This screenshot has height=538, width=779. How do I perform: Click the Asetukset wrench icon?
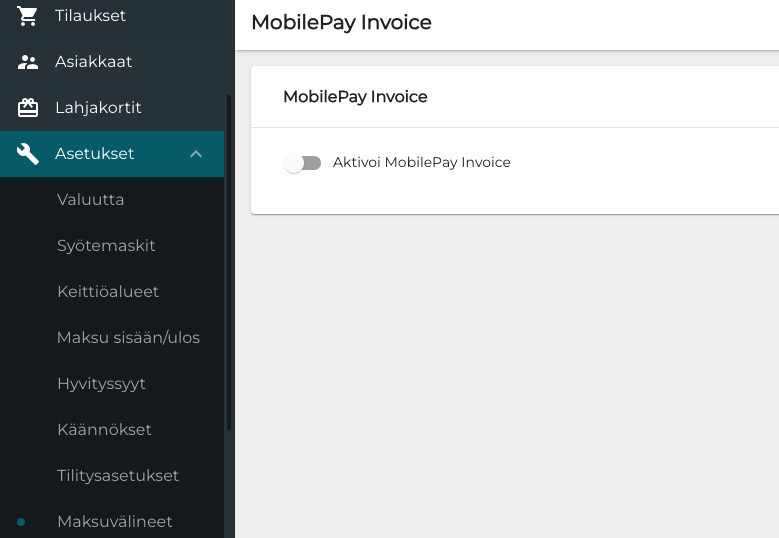coord(28,154)
